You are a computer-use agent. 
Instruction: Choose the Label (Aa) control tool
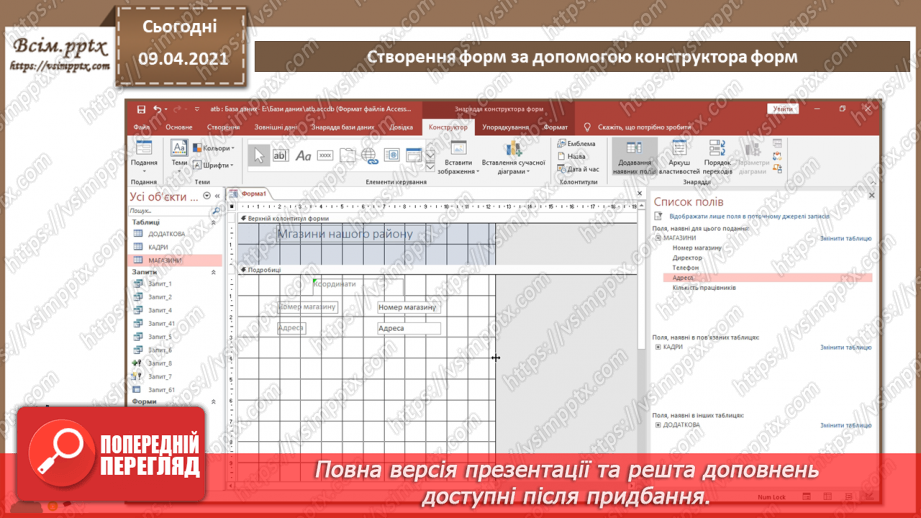click(303, 156)
